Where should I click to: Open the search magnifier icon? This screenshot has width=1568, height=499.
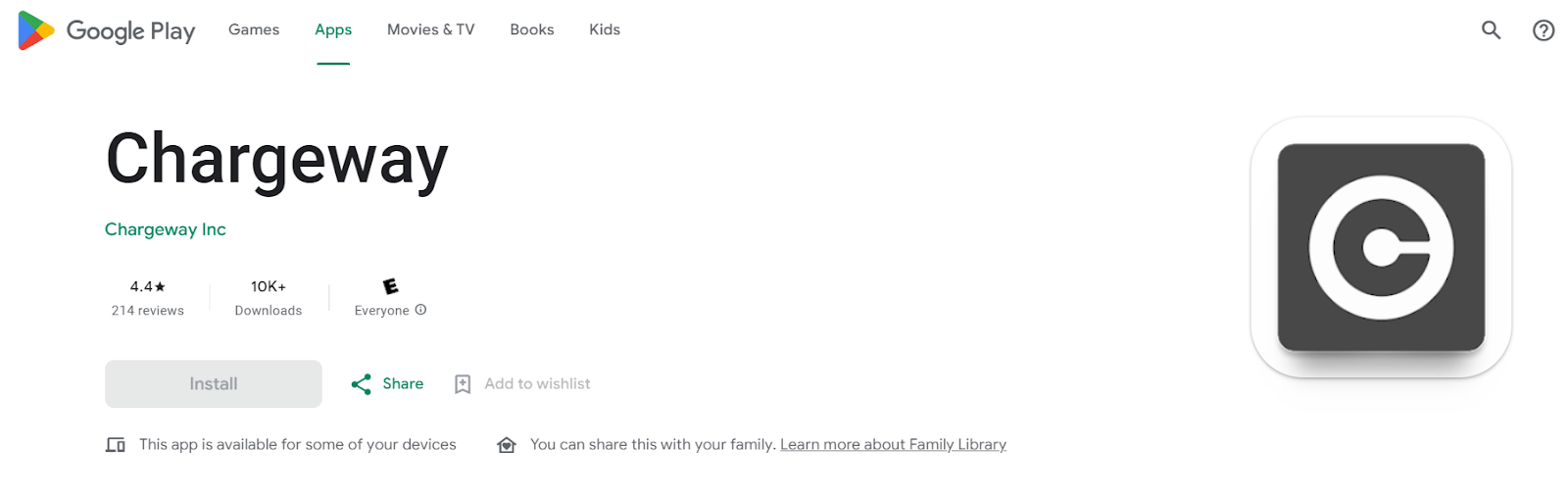(1491, 30)
